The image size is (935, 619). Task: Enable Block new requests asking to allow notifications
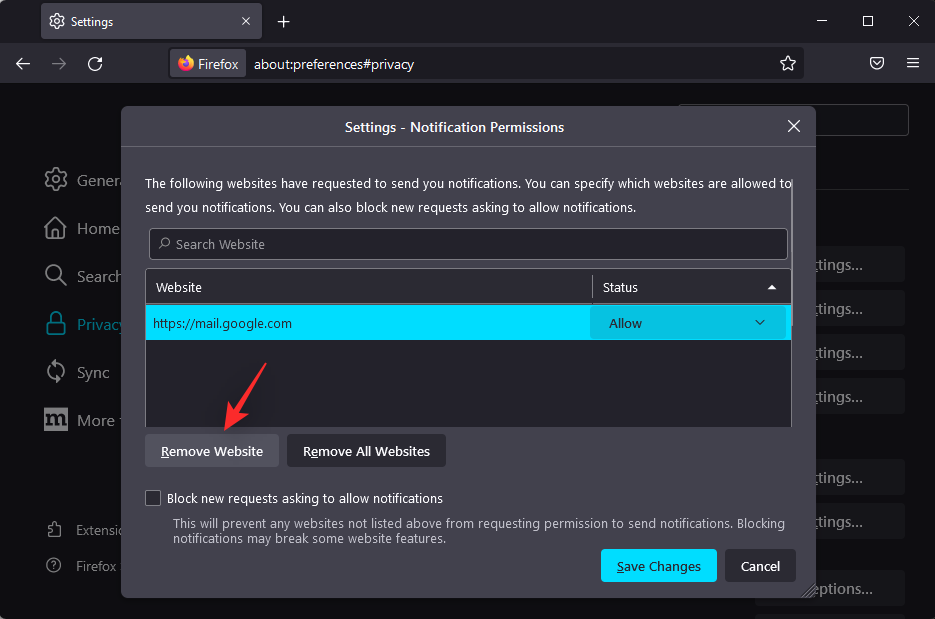(153, 498)
